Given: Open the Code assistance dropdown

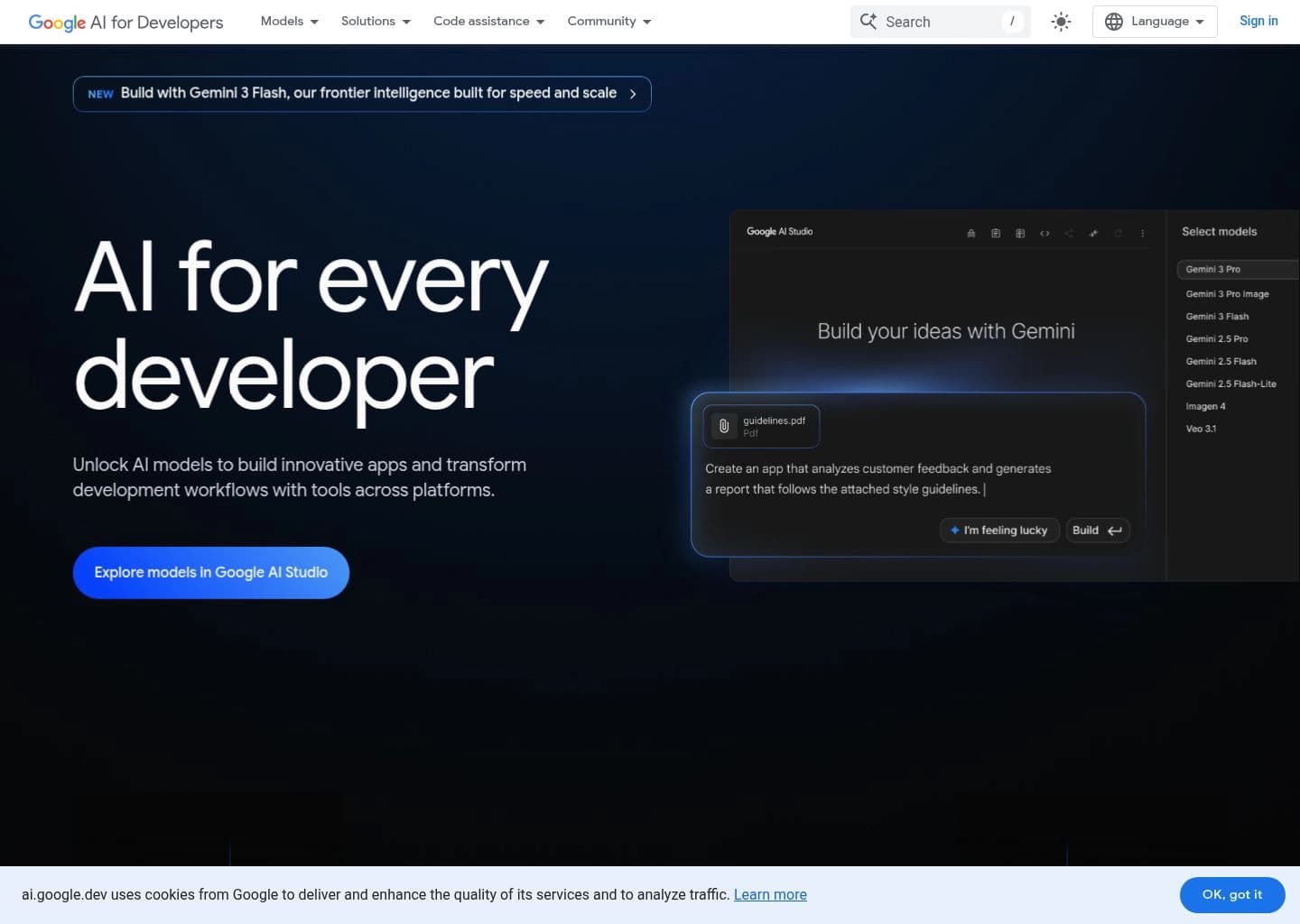Looking at the screenshot, I should tap(488, 21).
